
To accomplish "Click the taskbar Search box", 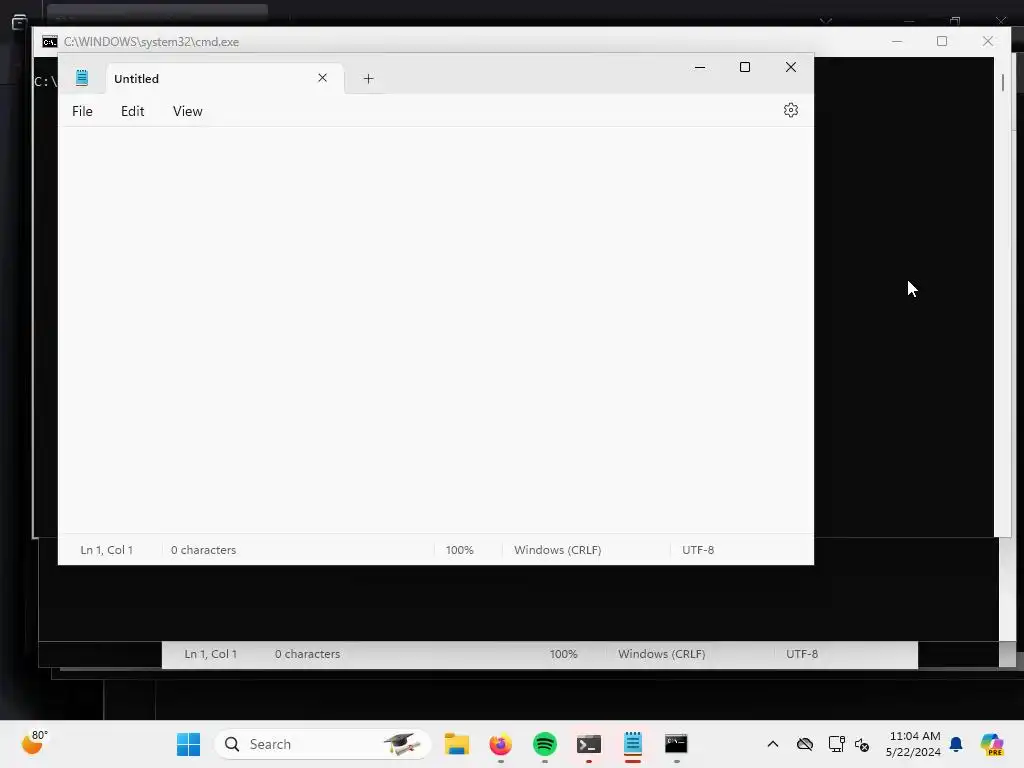I will click(x=323, y=744).
